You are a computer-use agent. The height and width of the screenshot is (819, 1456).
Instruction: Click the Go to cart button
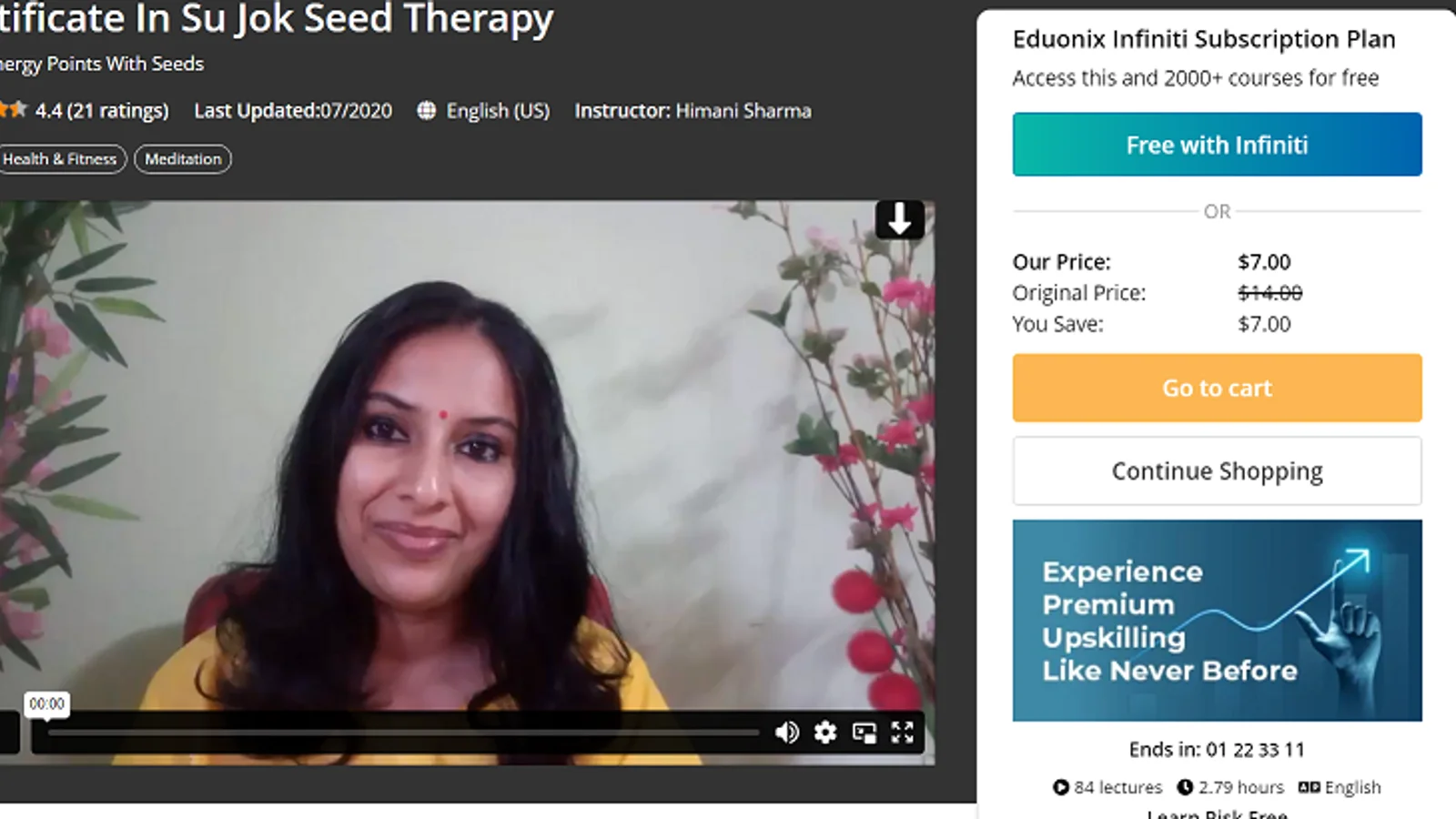coord(1217,388)
